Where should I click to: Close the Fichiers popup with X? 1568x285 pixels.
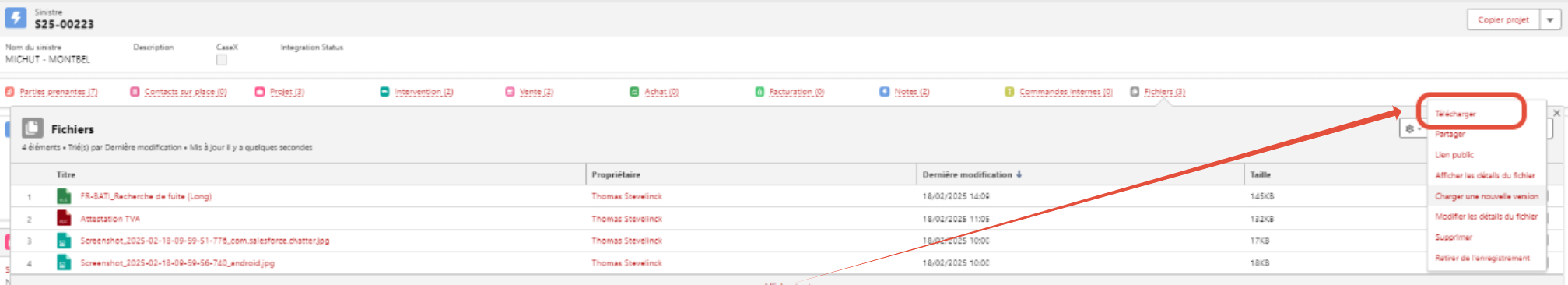pyautogui.click(x=1556, y=113)
